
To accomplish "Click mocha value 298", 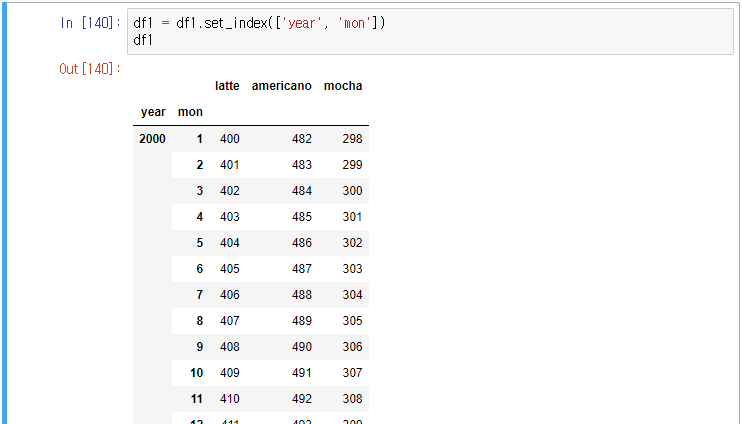I will [353, 139].
